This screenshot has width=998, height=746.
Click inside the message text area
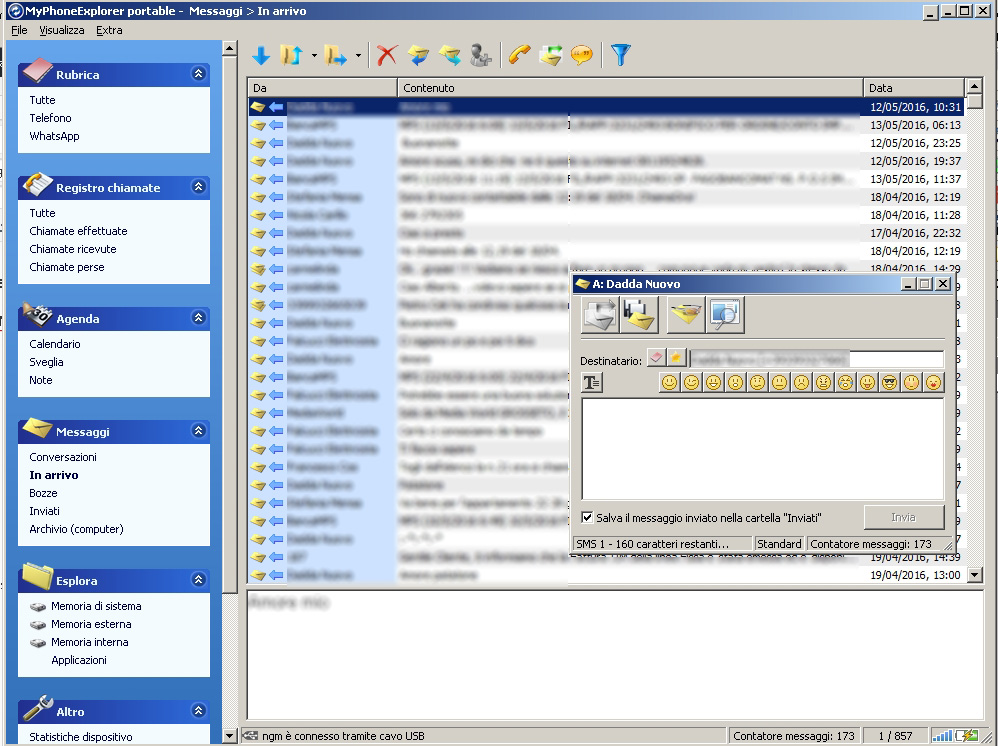click(763, 449)
